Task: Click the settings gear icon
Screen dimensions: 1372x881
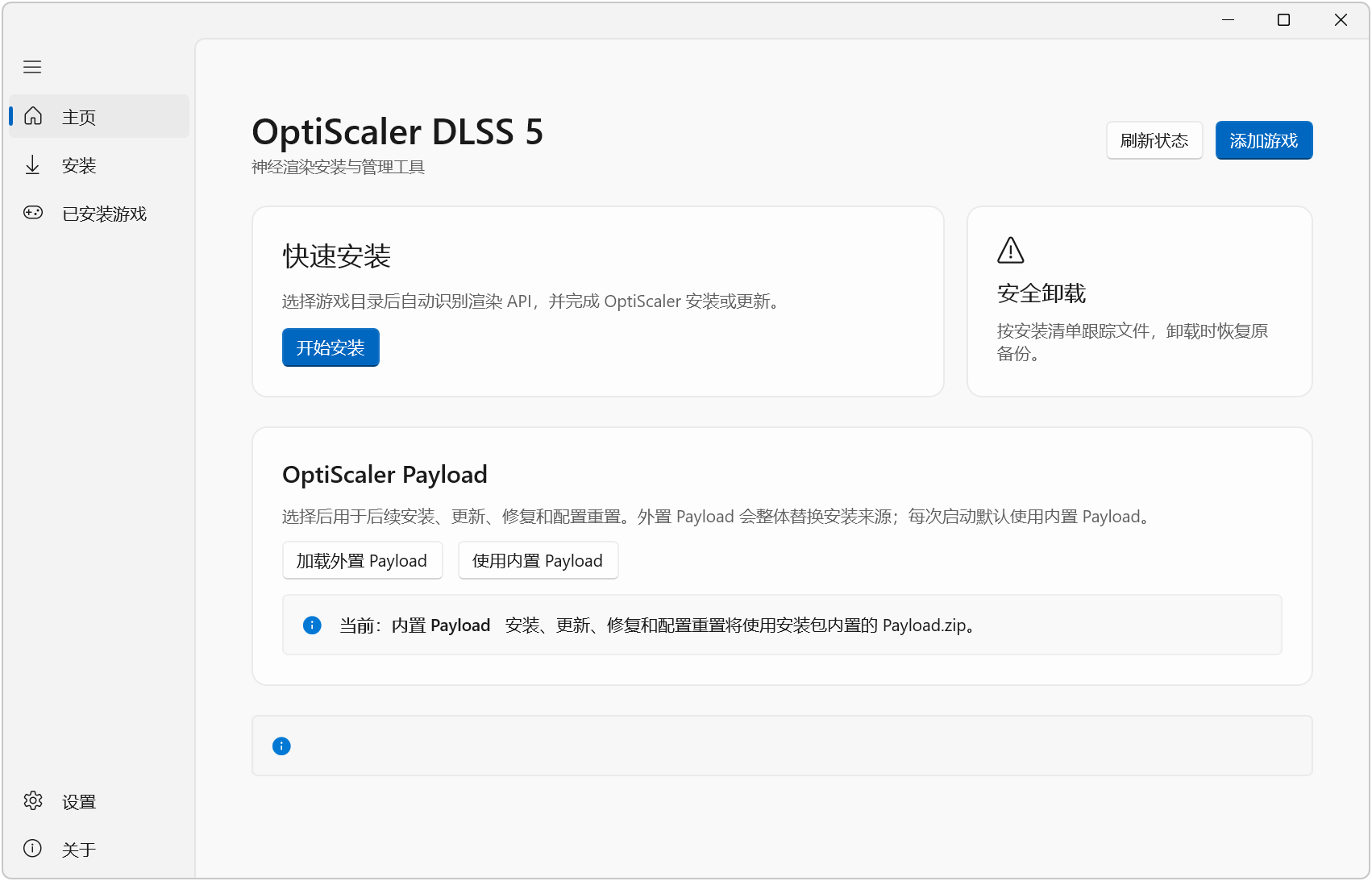Action: coord(33,800)
